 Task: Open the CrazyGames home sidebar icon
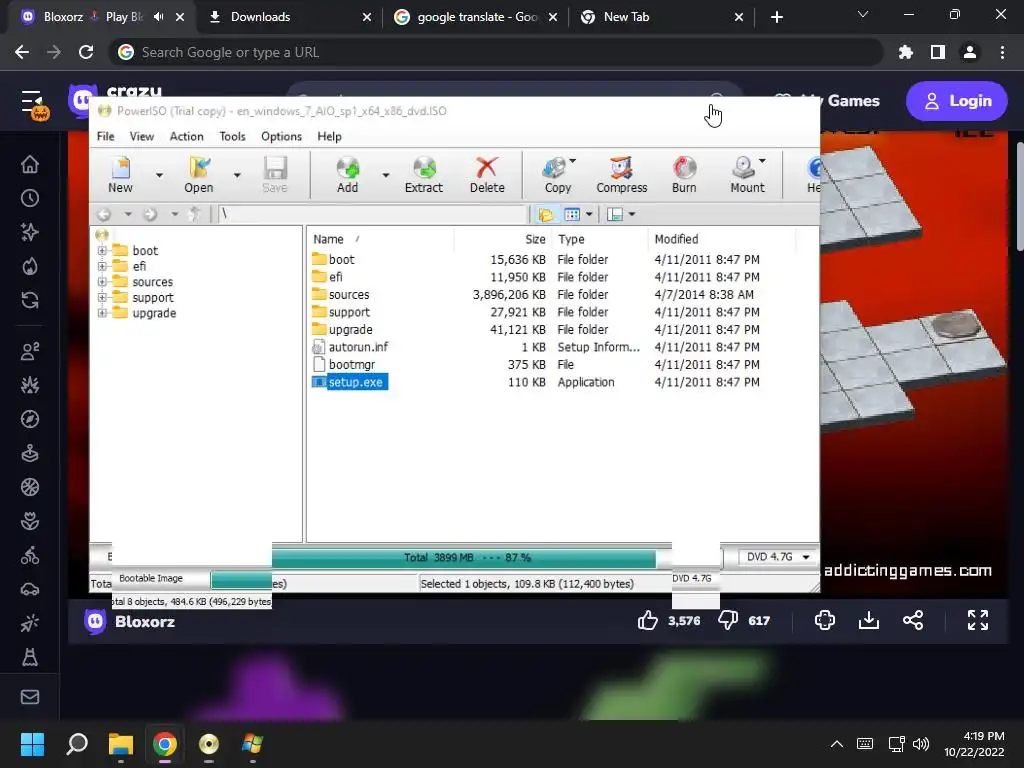[x=30, y=164]
